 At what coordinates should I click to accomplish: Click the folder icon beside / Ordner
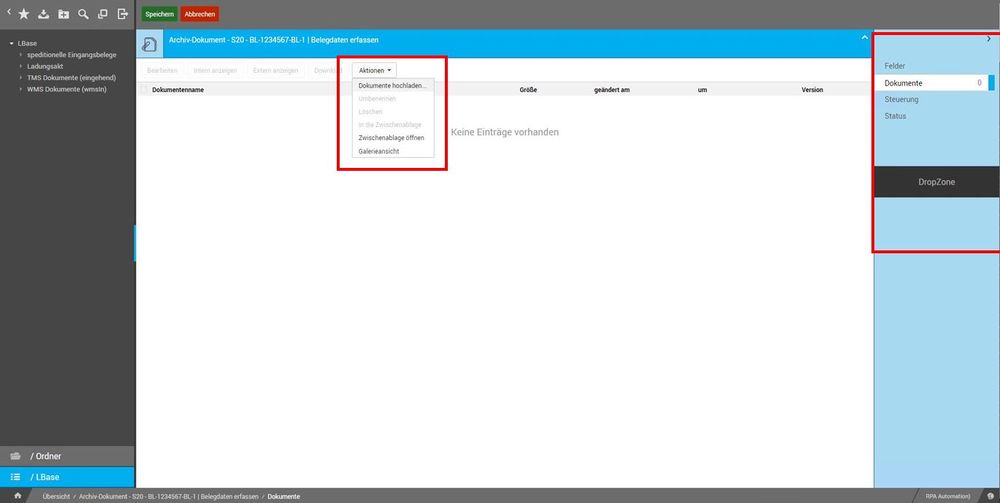[16, 456]
